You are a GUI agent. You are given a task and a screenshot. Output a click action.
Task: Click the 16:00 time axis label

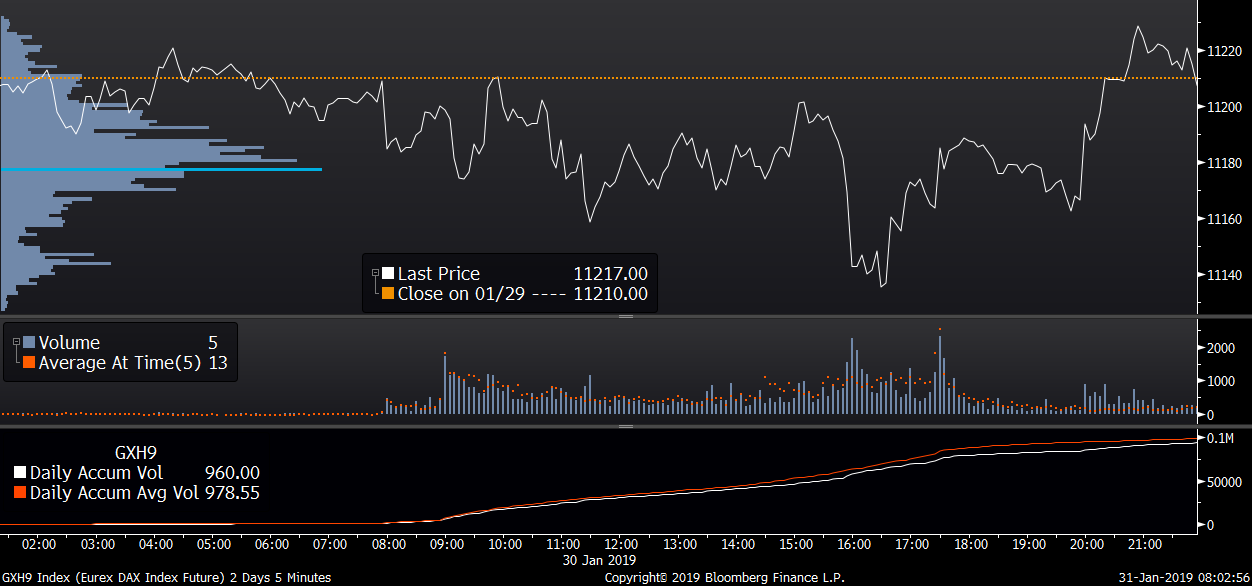854,544
